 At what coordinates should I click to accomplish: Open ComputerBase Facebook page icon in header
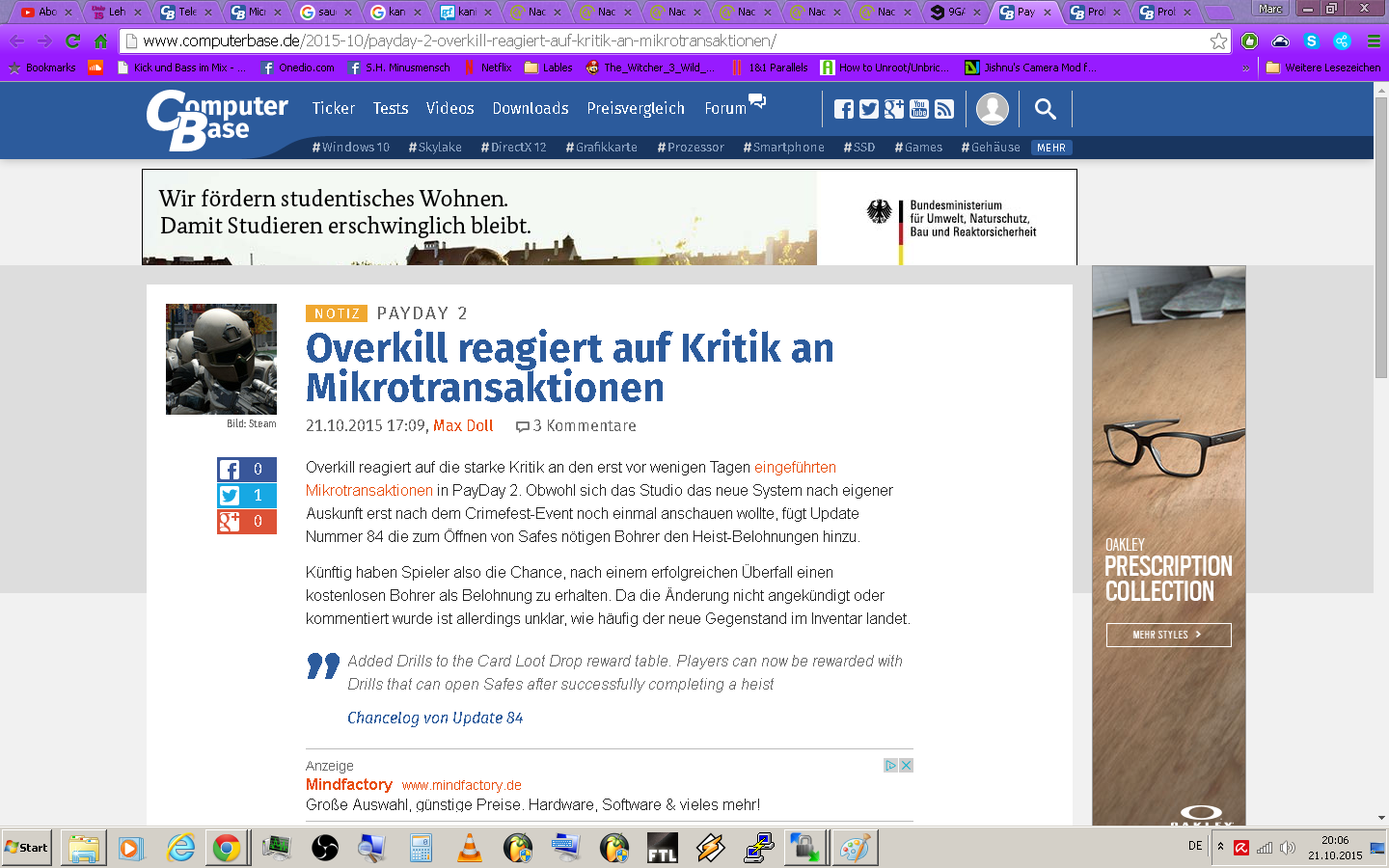click(x=844, y=109)
